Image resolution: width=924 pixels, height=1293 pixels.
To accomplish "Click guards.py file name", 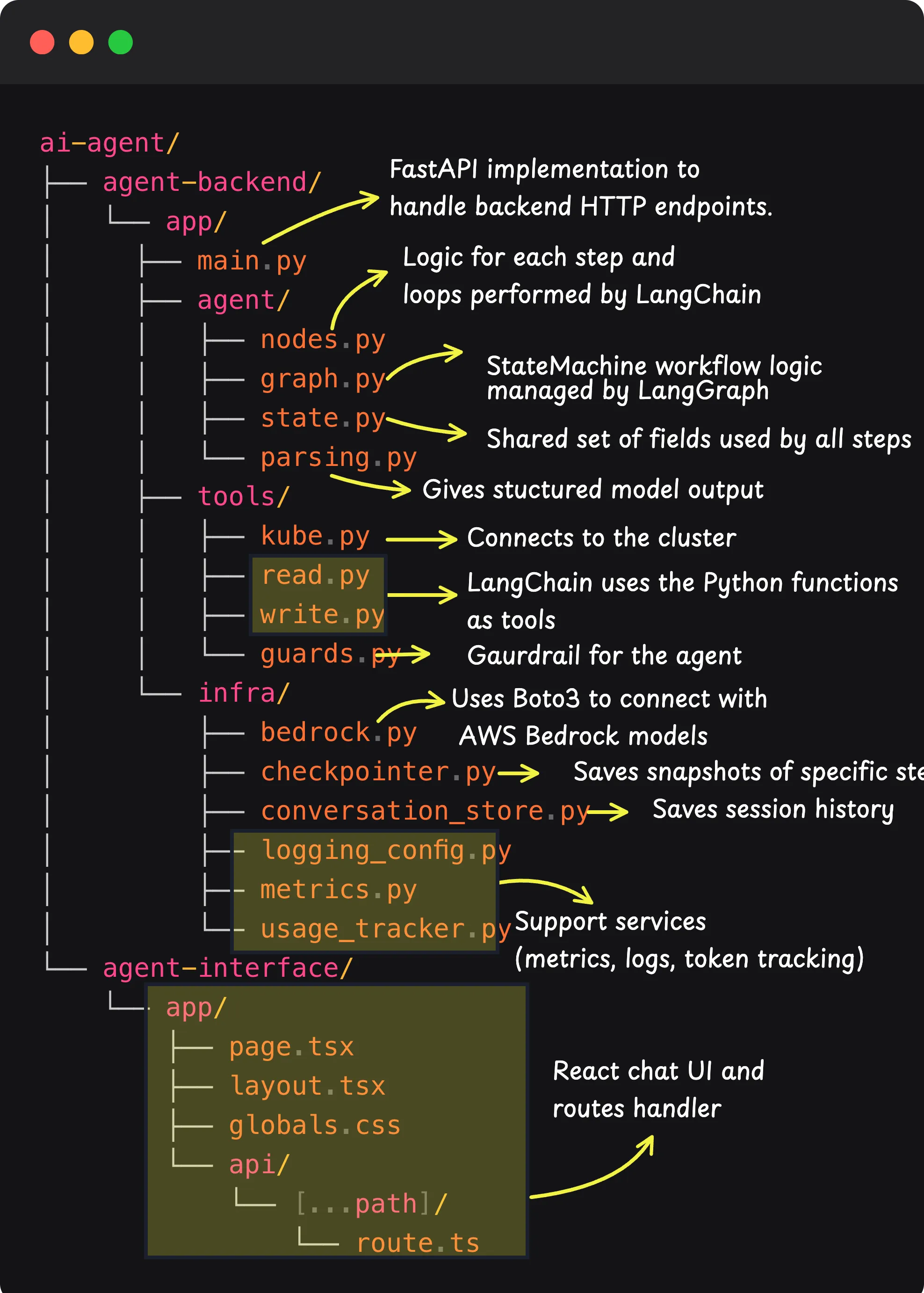I will [331, 654].
